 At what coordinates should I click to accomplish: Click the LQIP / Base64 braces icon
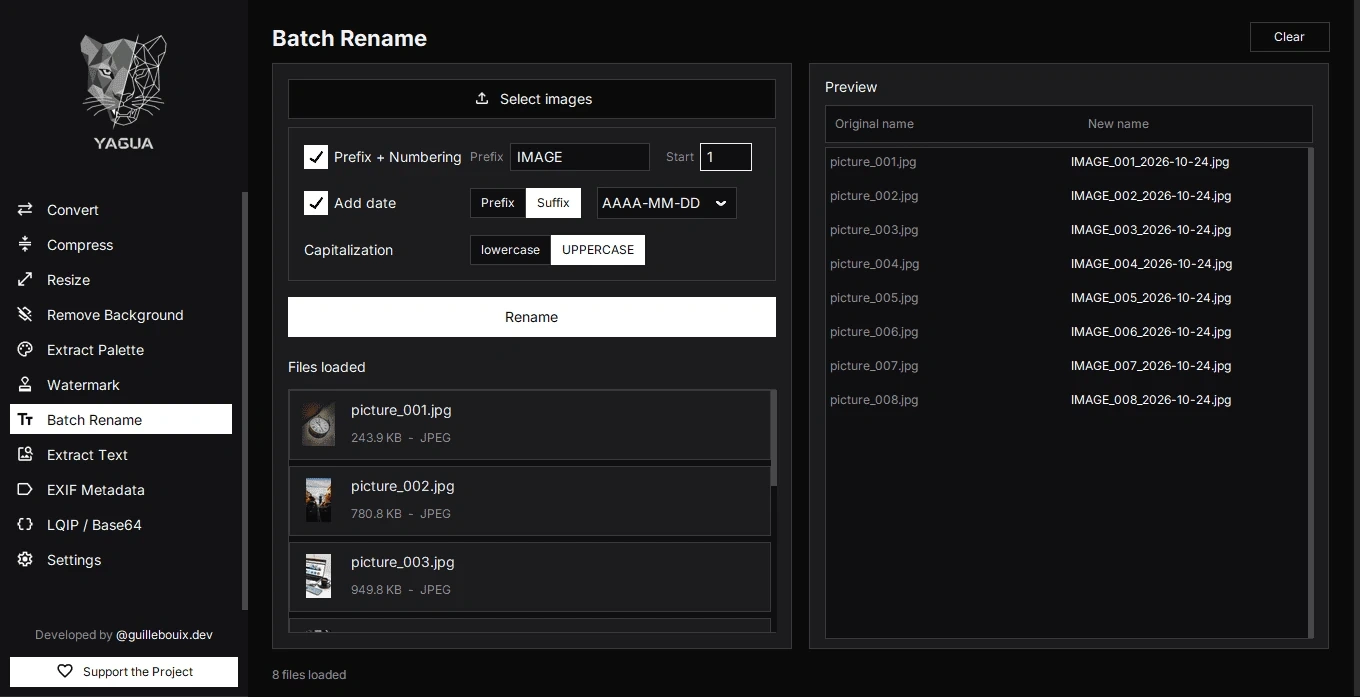[x=25, y=525]
